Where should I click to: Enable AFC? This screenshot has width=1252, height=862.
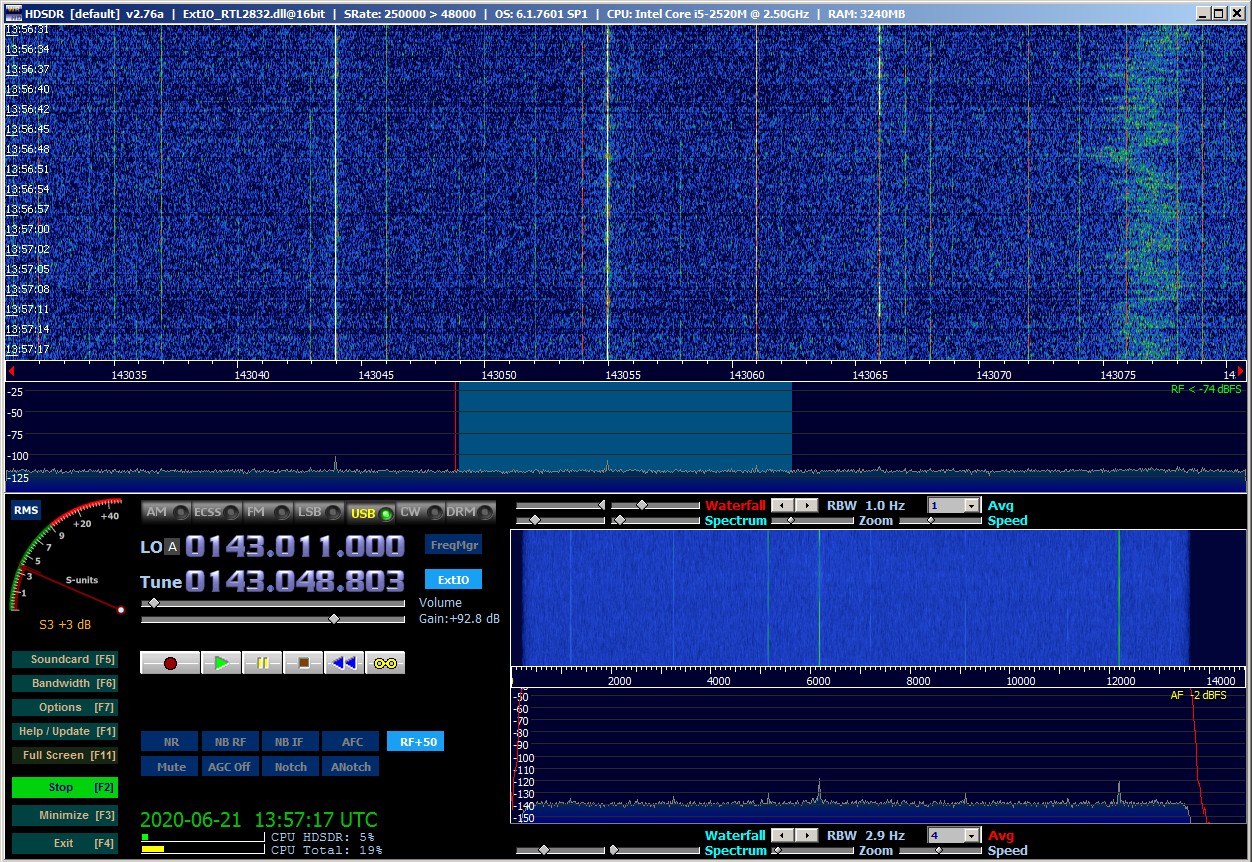click(x=351, y=742)
